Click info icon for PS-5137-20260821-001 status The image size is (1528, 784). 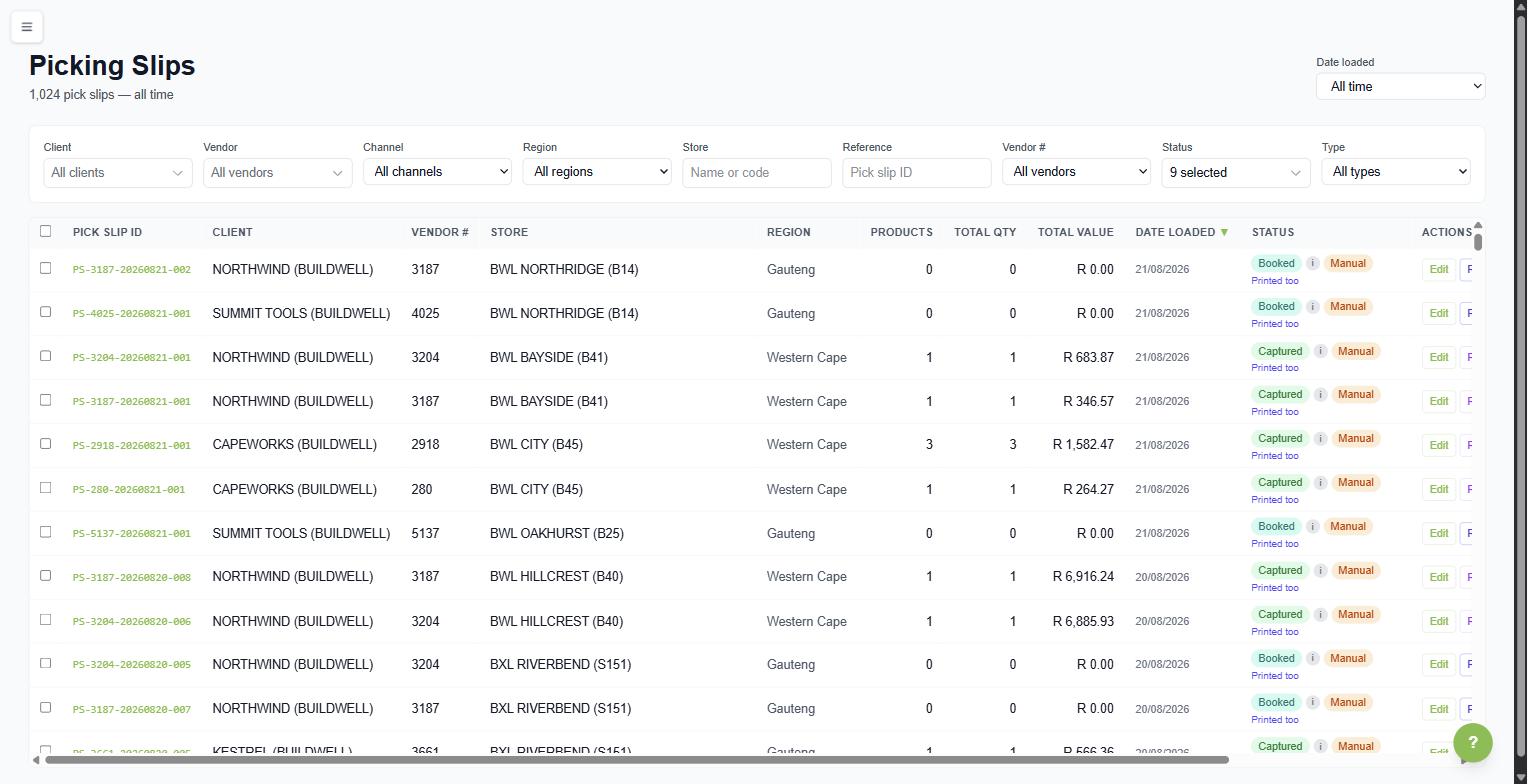(x=1312, y=526)
